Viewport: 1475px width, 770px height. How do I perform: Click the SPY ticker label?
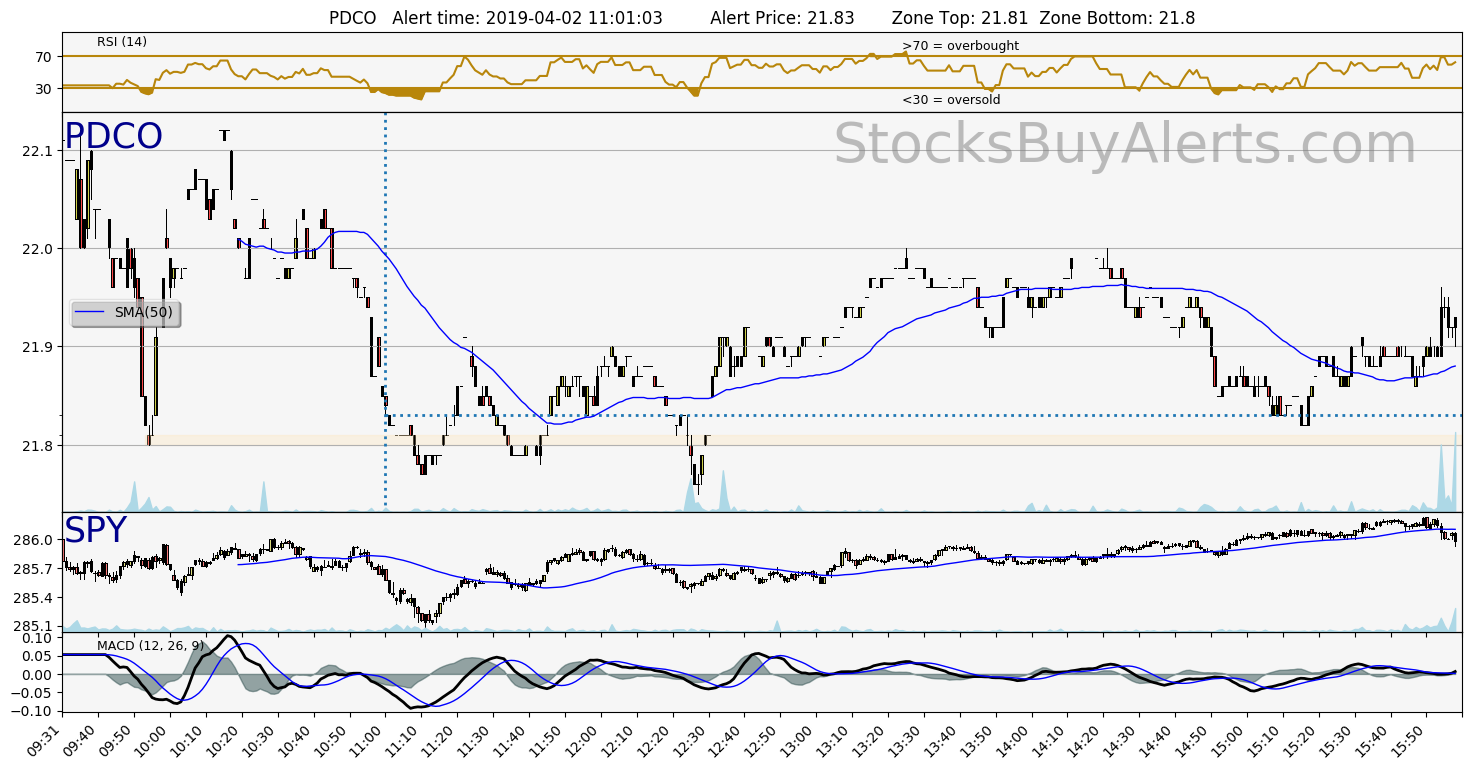tap(95, 530)
